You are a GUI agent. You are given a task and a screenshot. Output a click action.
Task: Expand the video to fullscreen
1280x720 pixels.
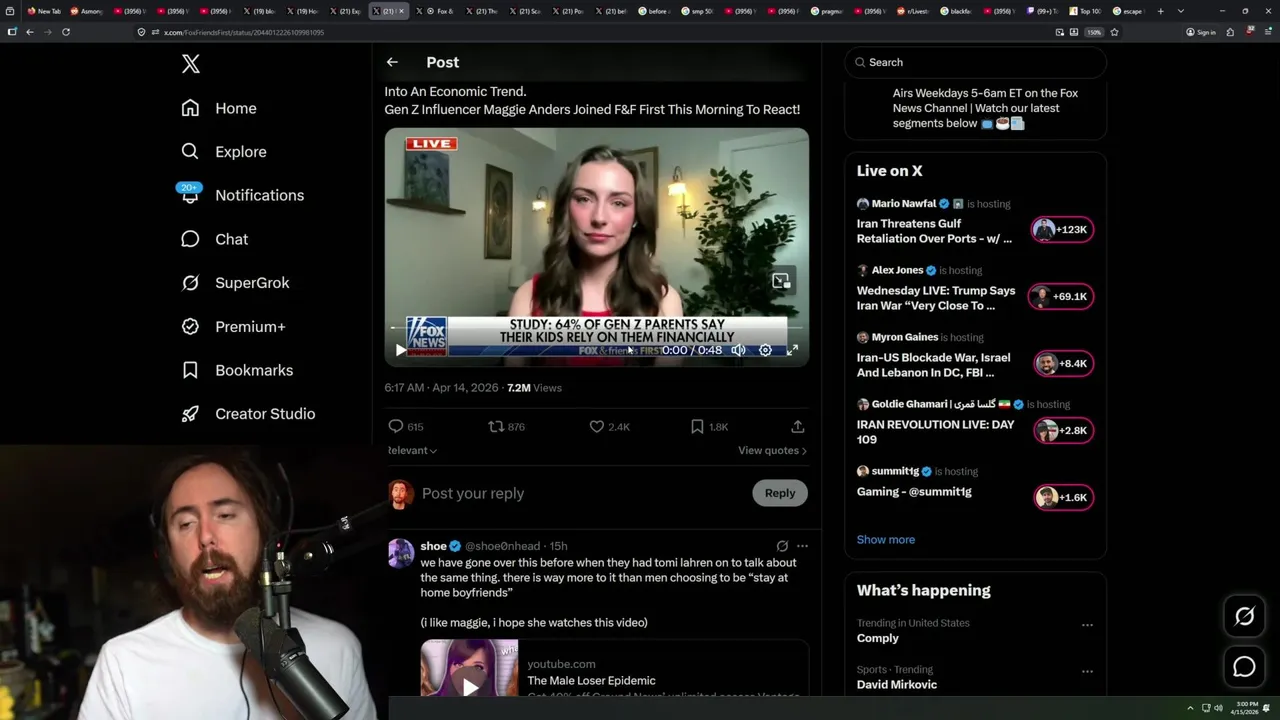(x=792, y=350)
